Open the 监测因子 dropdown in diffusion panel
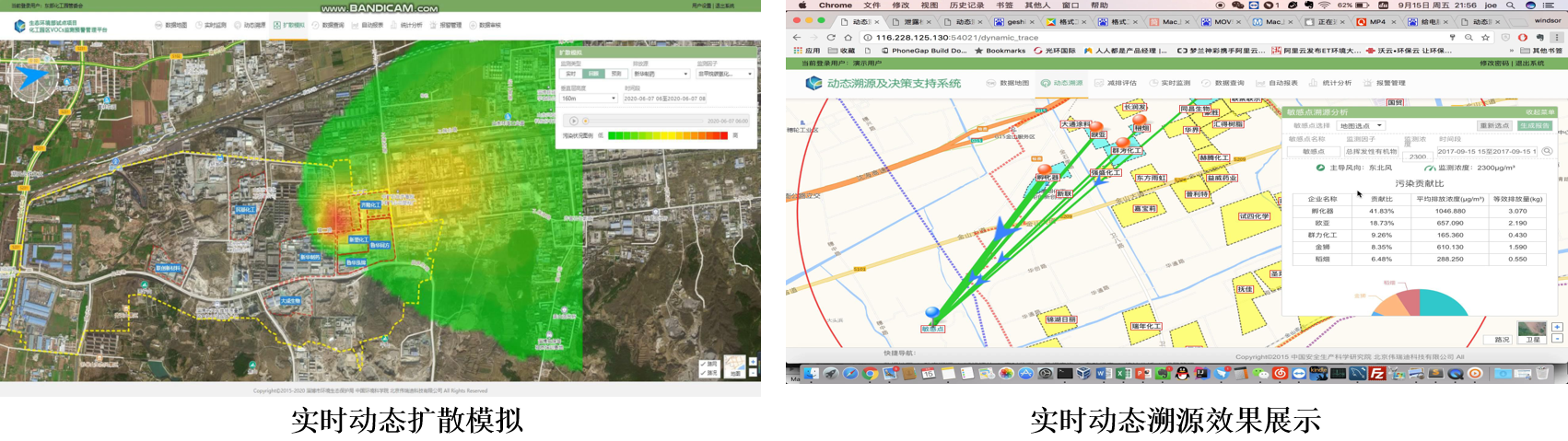 pos(725,74)
